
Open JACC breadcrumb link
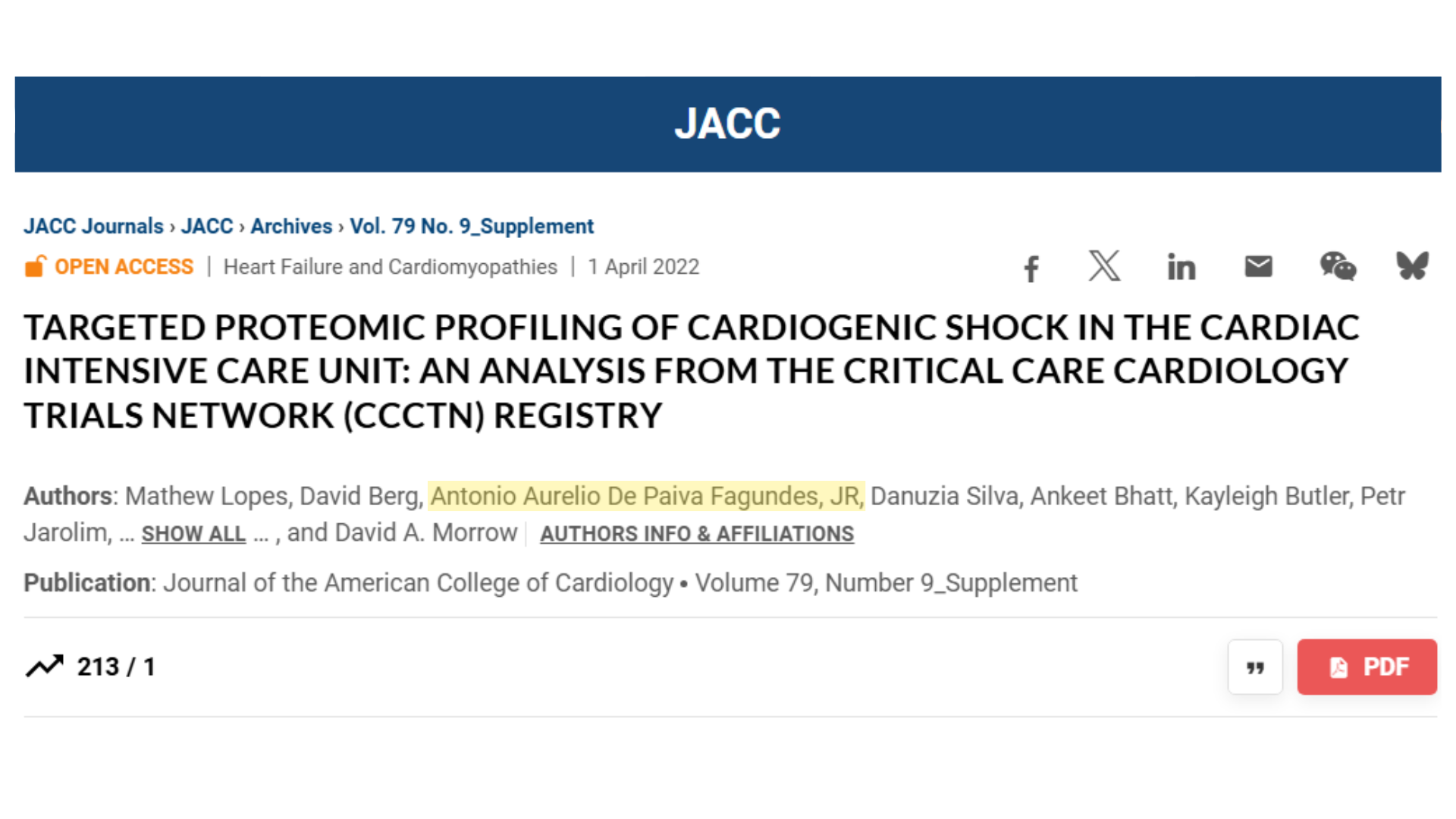pos(207,226)
